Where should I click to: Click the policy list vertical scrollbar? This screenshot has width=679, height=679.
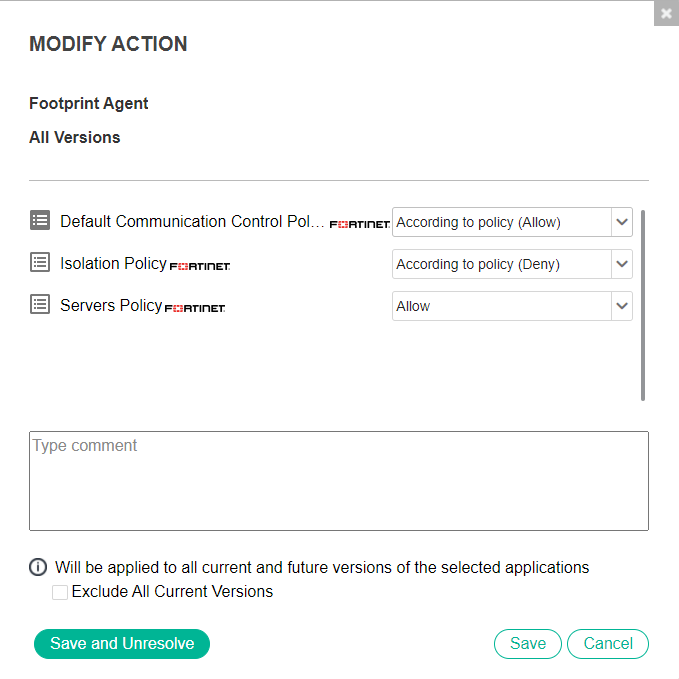643,305
